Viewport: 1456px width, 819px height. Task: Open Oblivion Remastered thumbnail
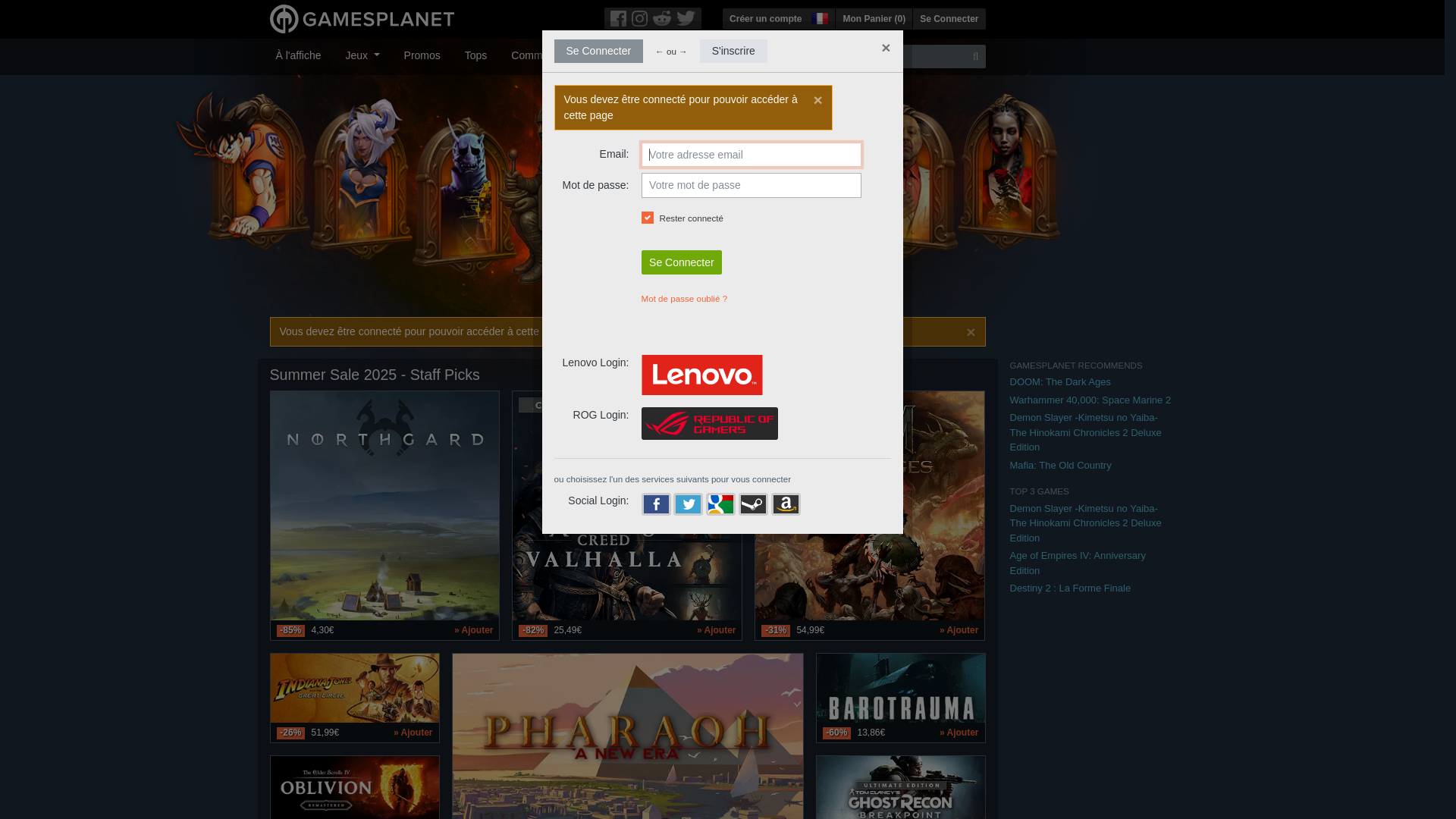click(x=354, y=787)
